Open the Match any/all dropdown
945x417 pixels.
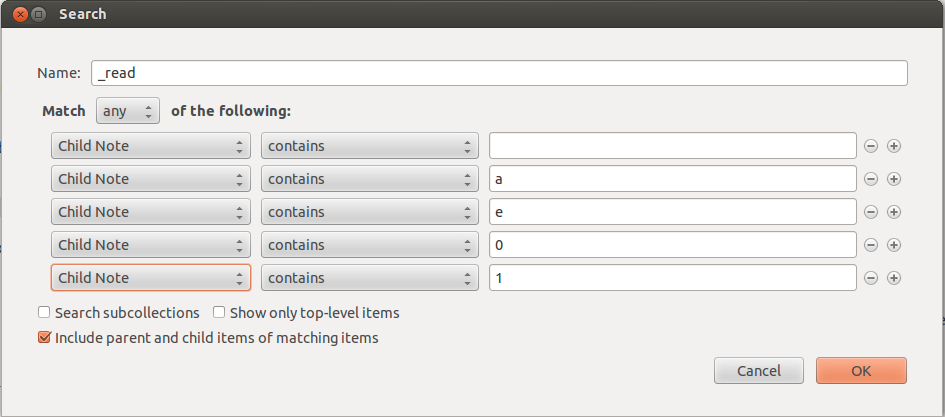128,111
